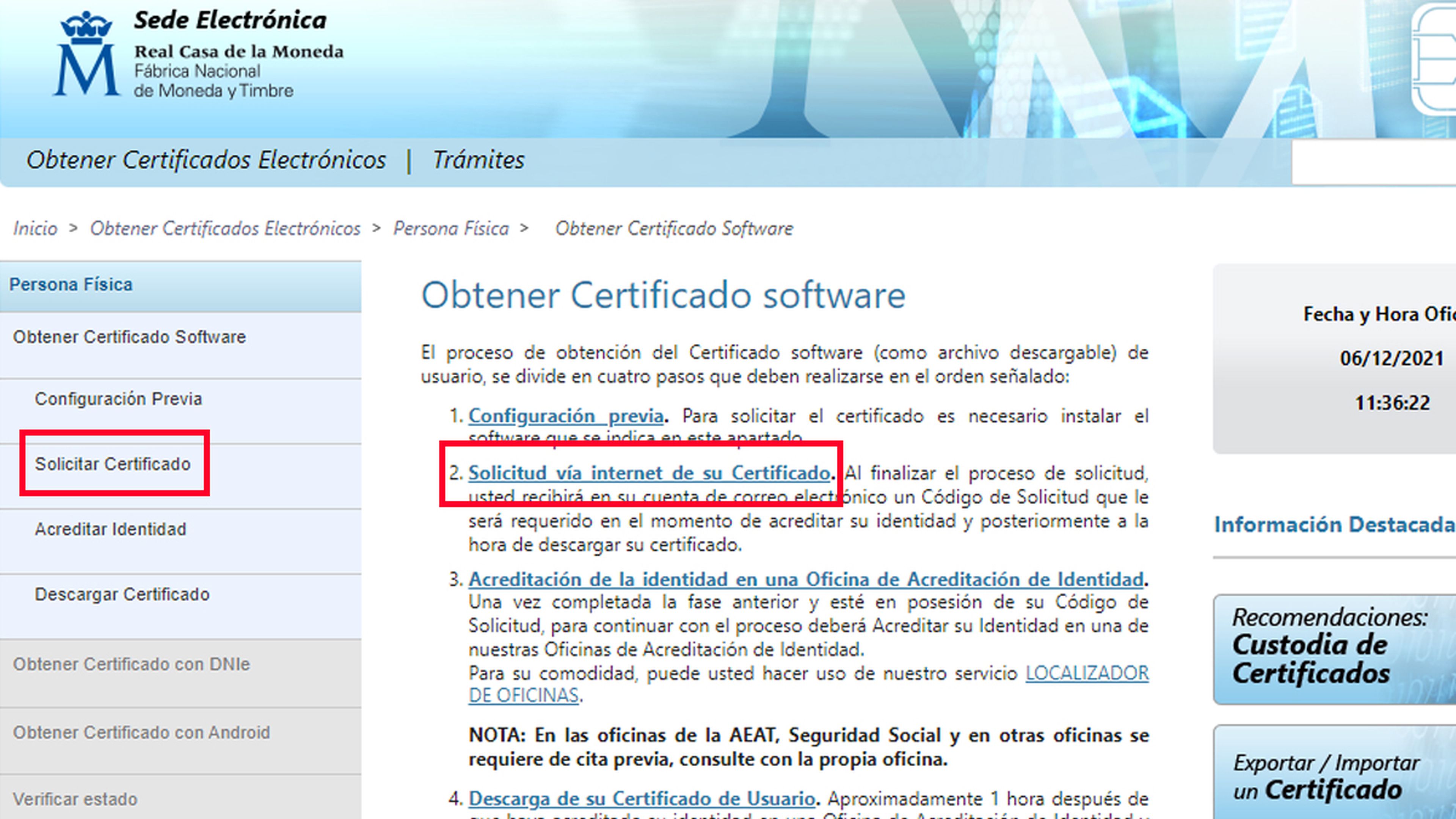
Task: Open the Trámites menu
Action: pyautogui.click(x=478, y=160)
